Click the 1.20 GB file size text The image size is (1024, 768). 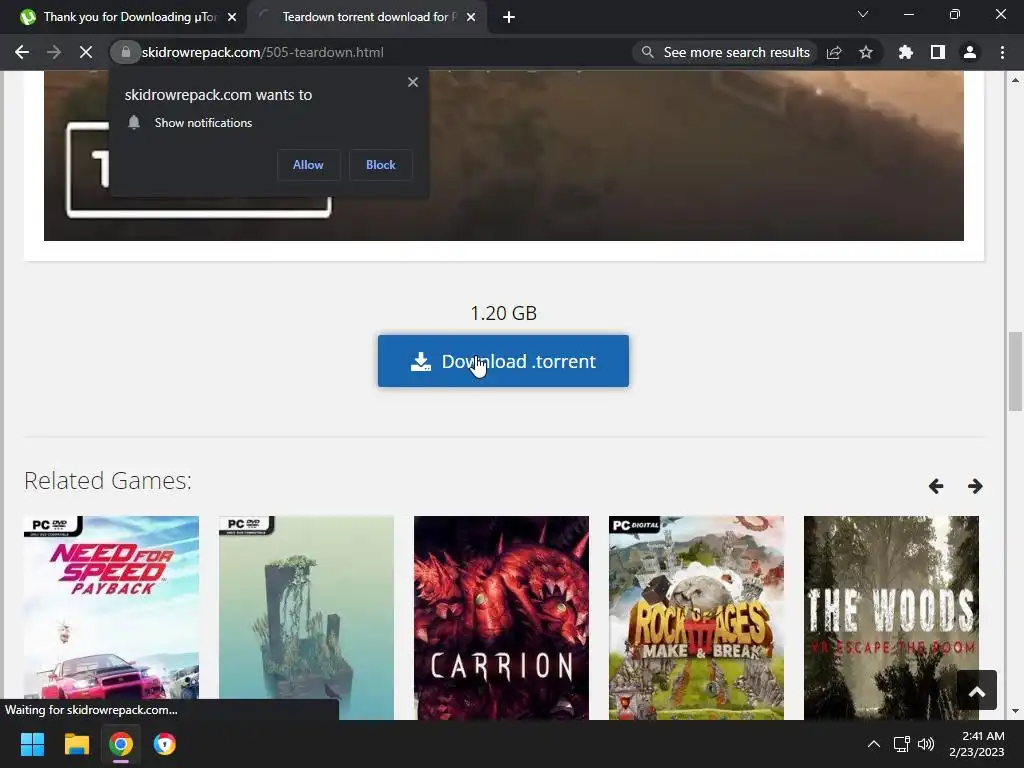[504, 313]
